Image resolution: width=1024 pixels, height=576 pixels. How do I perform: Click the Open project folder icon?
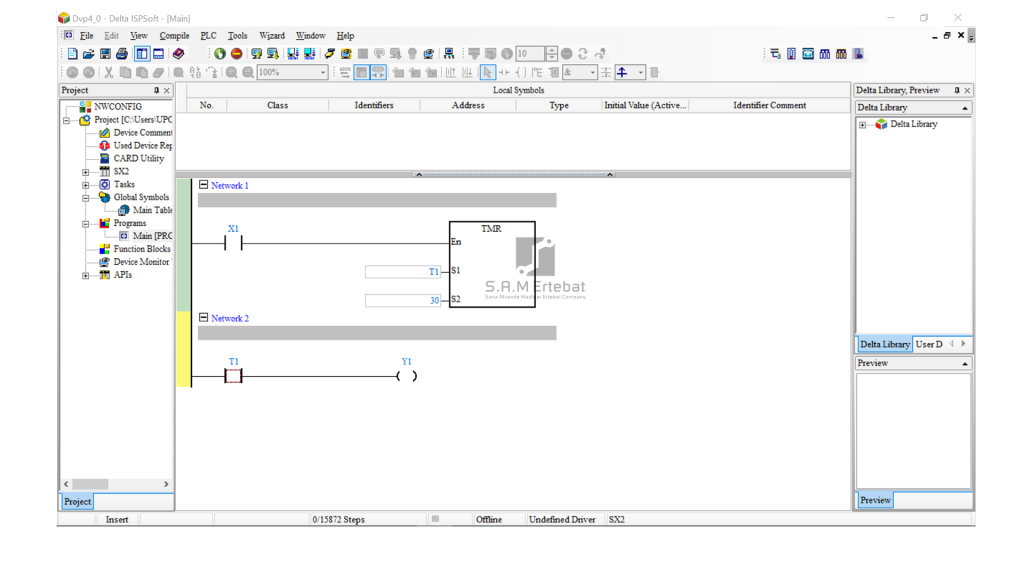[88, 54]
